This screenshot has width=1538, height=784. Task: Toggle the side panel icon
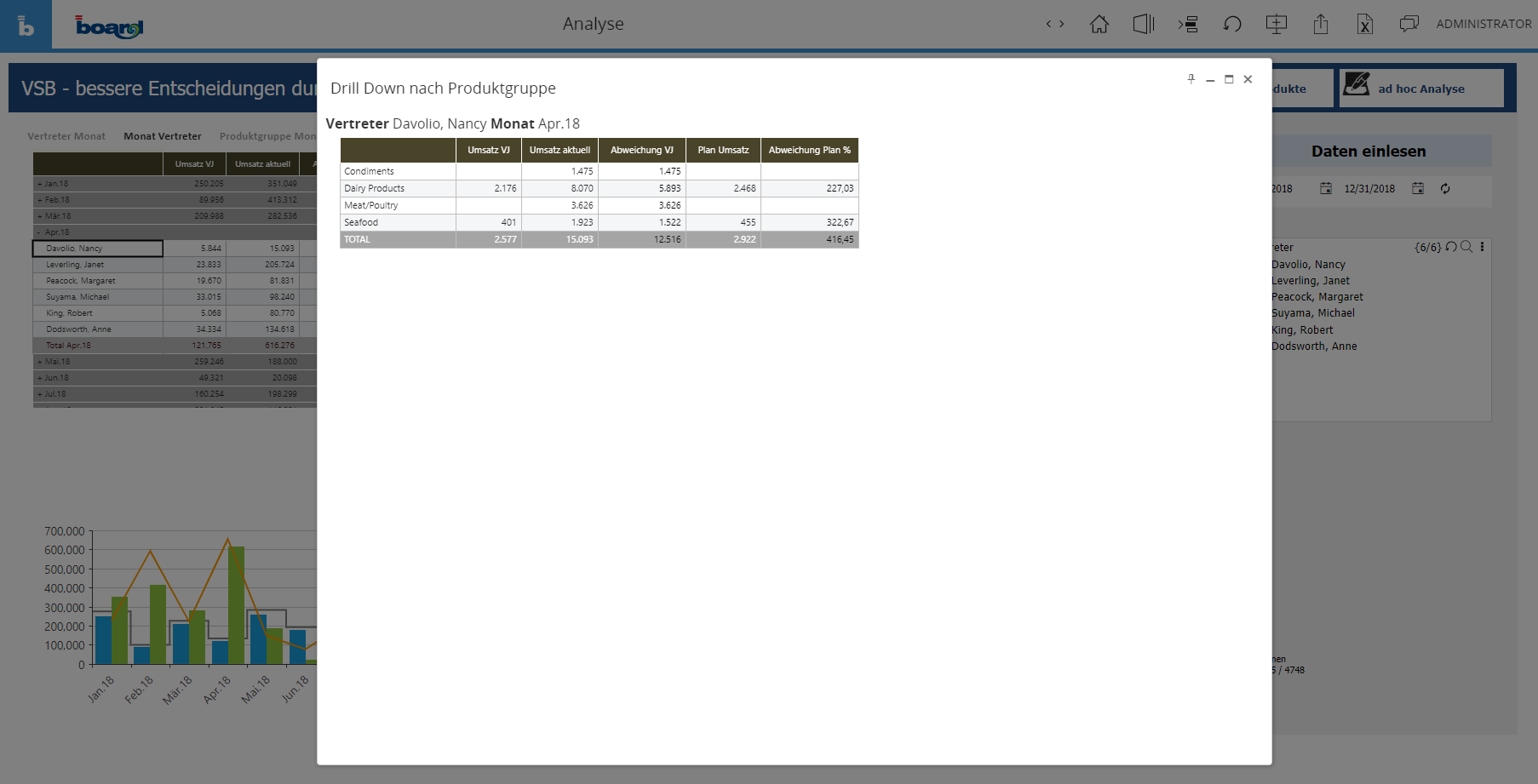pos(1144,24)
